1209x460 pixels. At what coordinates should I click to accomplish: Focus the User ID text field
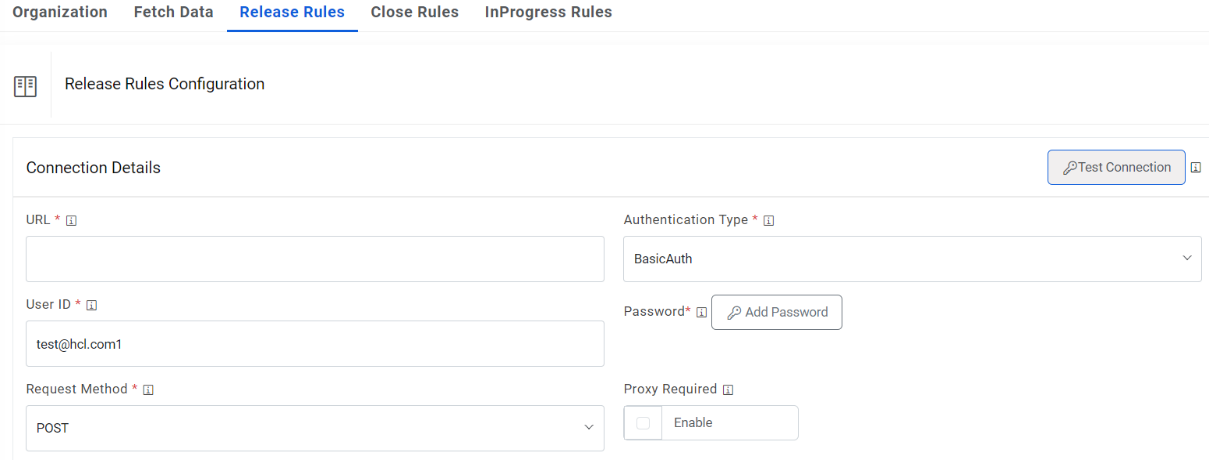(315, 344)
